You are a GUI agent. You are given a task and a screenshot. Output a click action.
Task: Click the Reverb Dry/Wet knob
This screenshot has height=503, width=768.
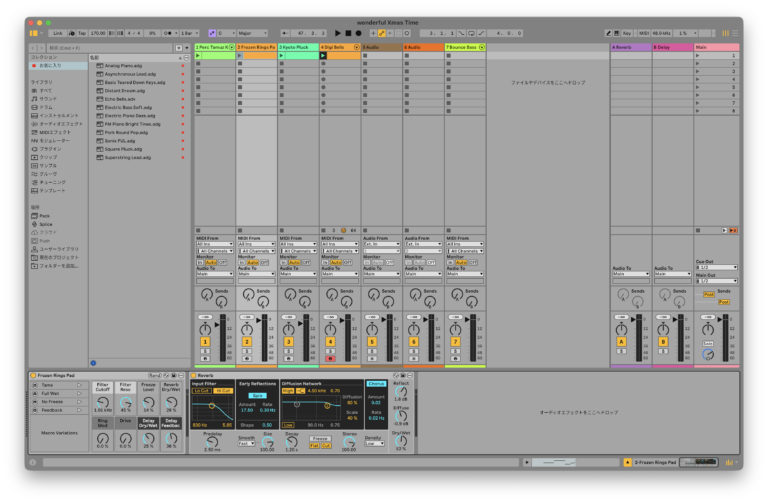tap(401, 441)
